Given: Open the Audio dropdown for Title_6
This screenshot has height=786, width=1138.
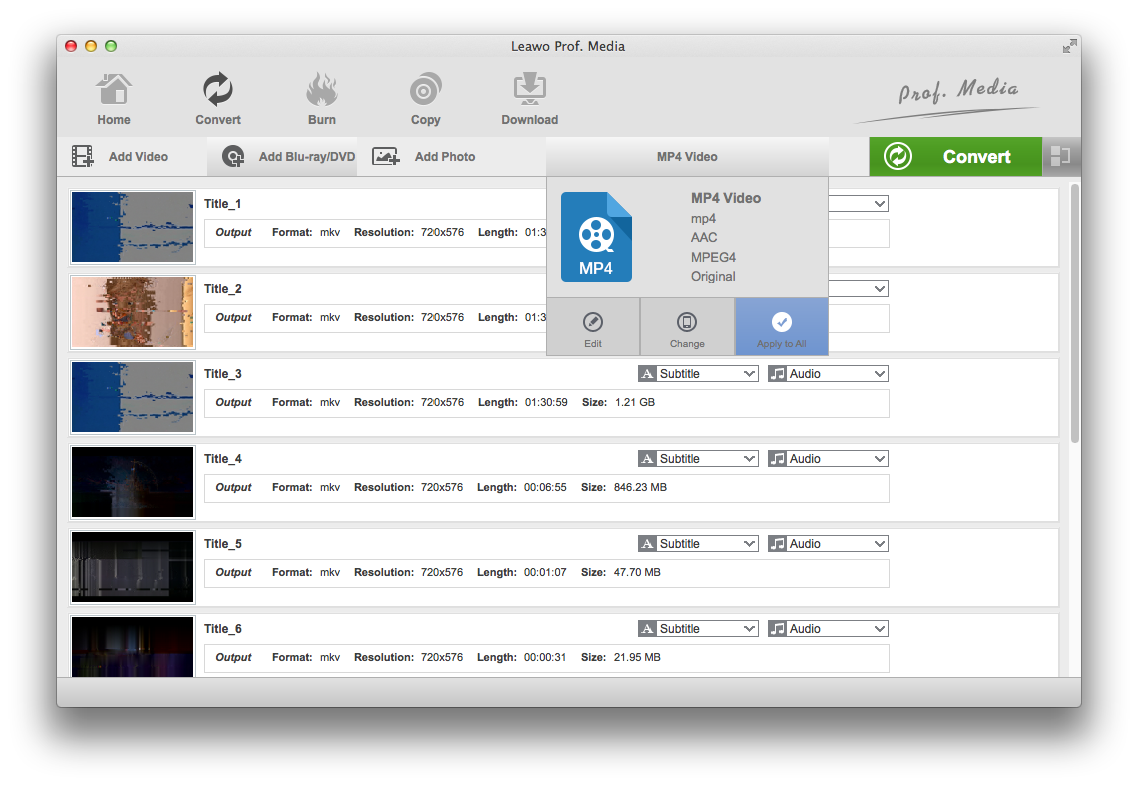Looking at the screenshot, I should pyautogui.click(x=828, y=629).
